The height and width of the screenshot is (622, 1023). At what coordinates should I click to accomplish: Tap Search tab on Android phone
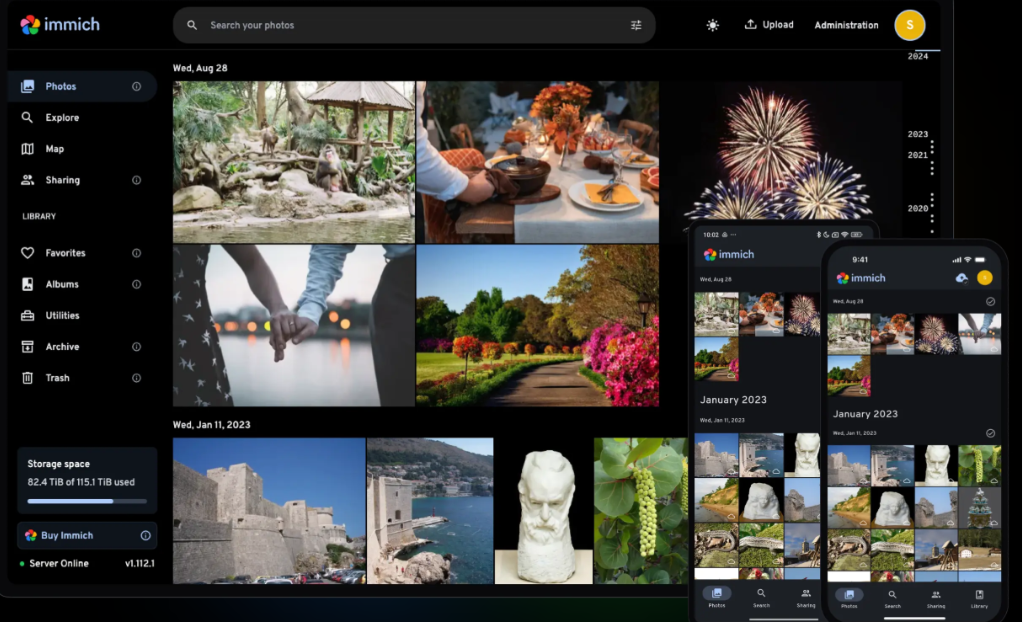[761, 597]
